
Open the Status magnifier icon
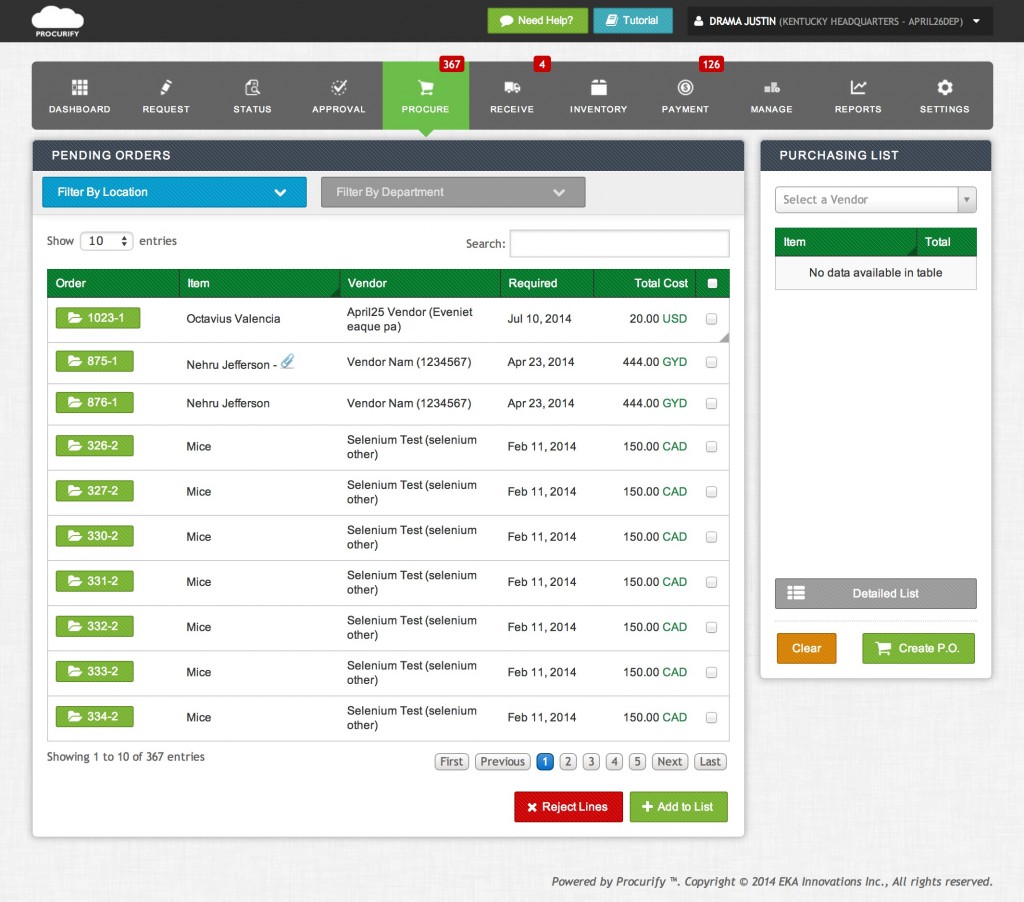tap(252, 88)
